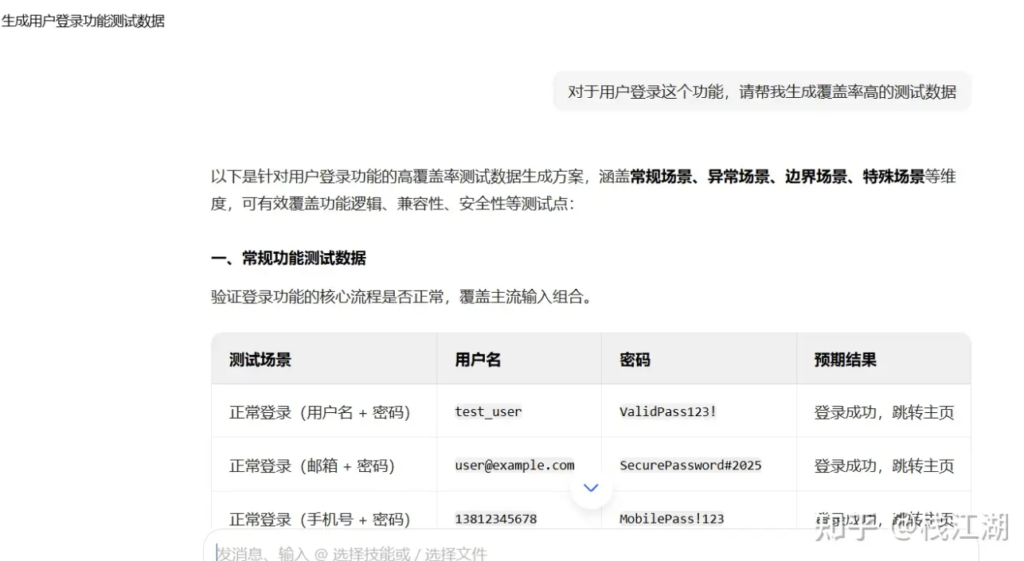Image resolution: width=1024 pixels, height=561 pixels.
Task: Click the MobilePass!123 password cell
Action: 671,519
